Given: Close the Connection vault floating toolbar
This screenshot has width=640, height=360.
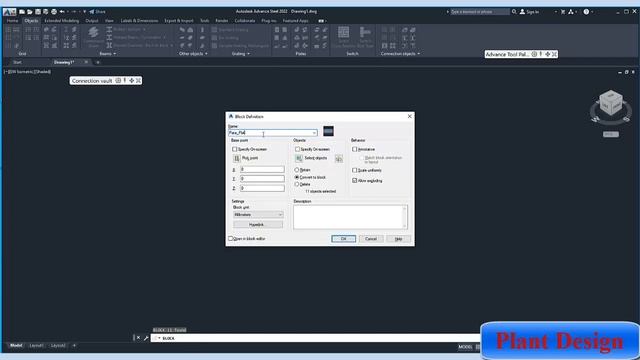Looking at the screenshot, I should point(138,81).
